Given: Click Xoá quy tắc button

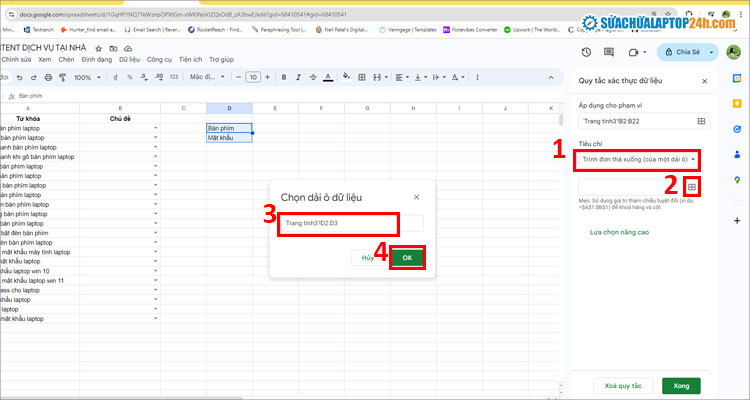Looking at the screenshot, I should (x=623, y=386).
